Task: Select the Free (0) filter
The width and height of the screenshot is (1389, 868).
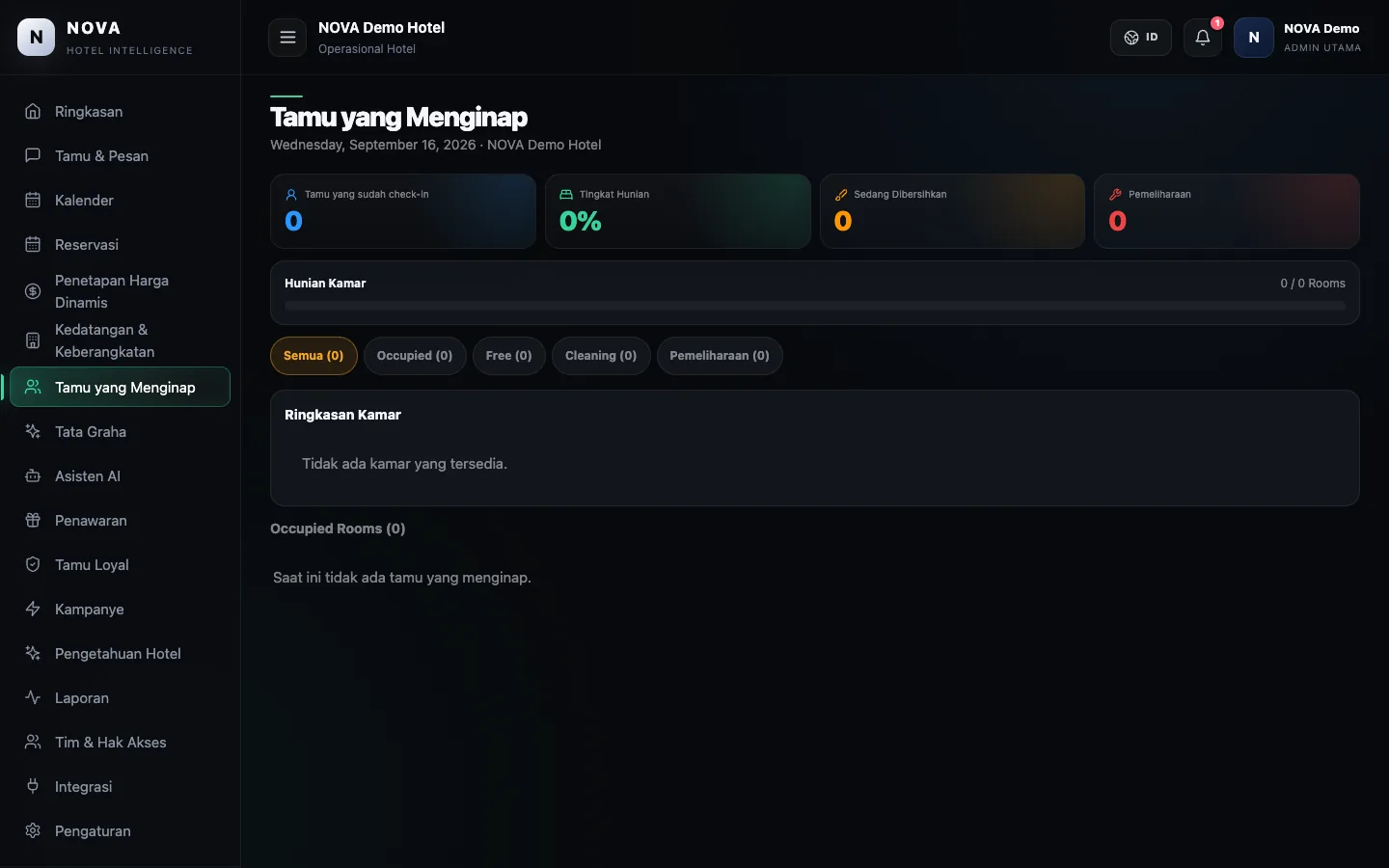Action: tap(508, 356)
